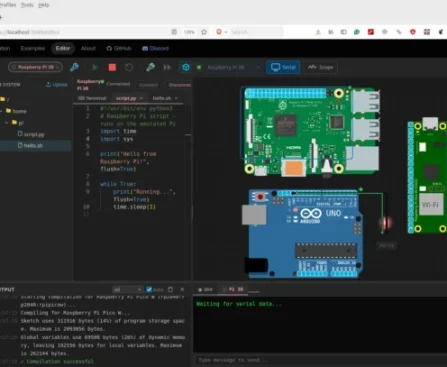Switch to the Terminal tab
Image resolution: width=447 pixels, height=367 pixels.
[92, 98]
